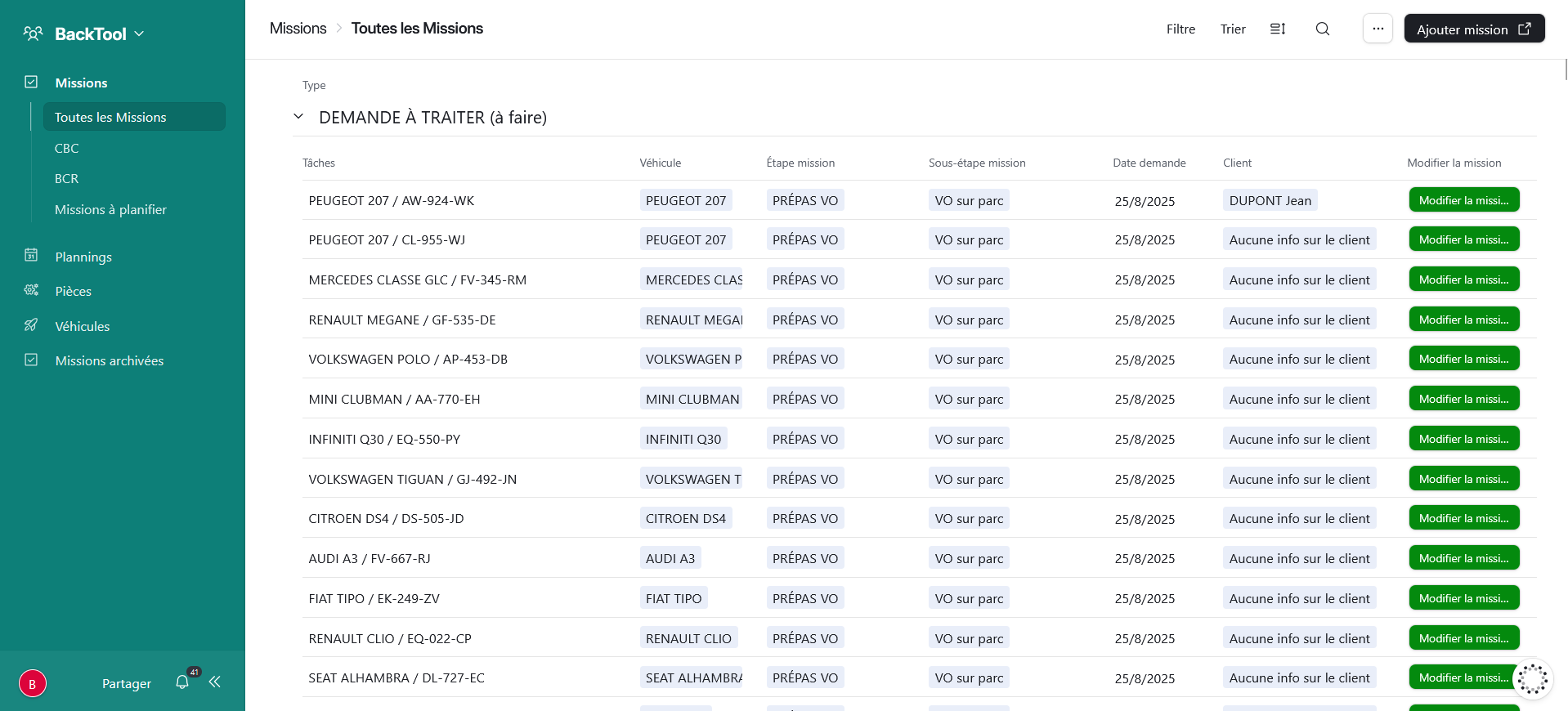Open the row height settings icon

(1277, 29)
